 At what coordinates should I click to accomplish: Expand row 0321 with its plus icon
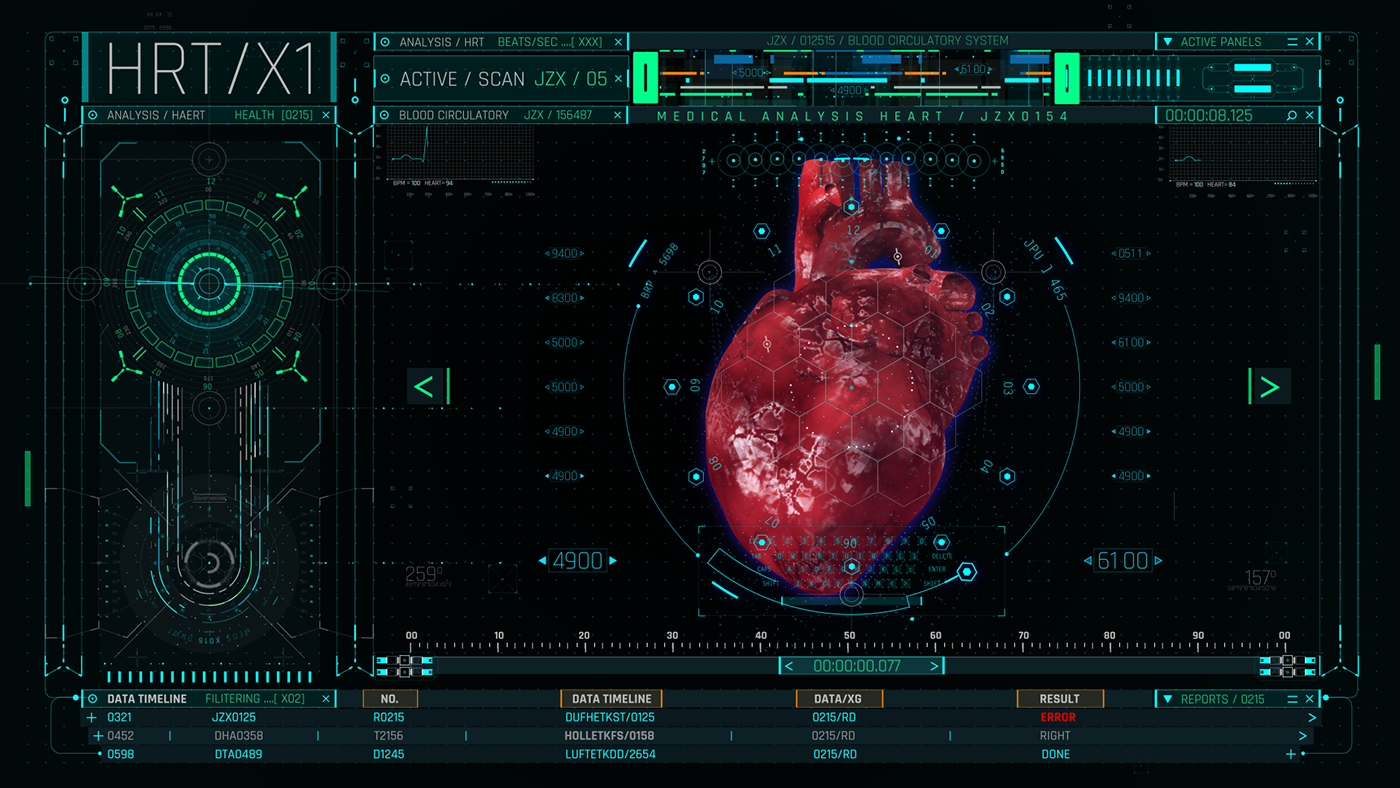click(93, 717)
